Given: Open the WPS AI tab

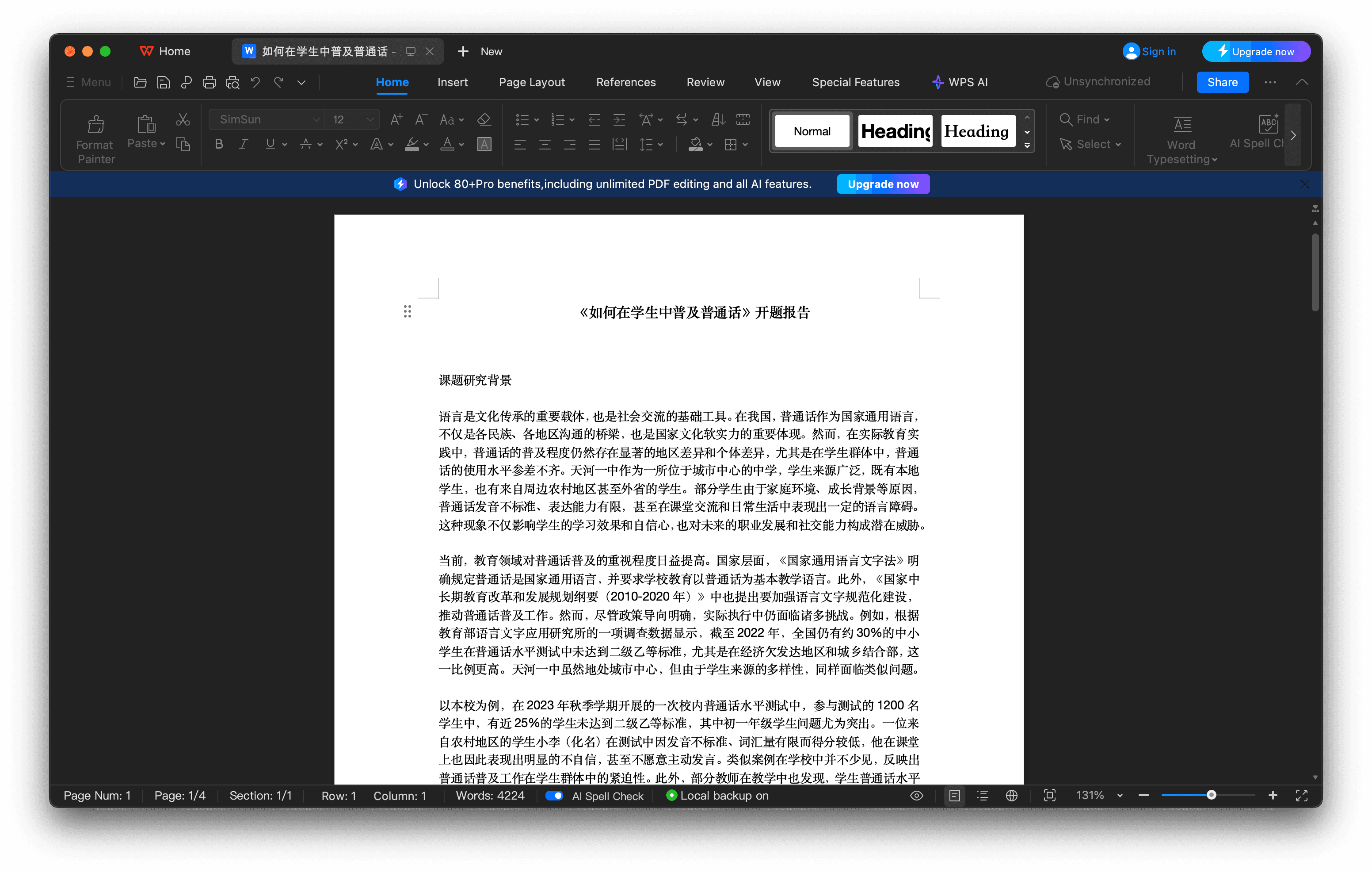Looking at the screenshot, I should pos(960,82).
